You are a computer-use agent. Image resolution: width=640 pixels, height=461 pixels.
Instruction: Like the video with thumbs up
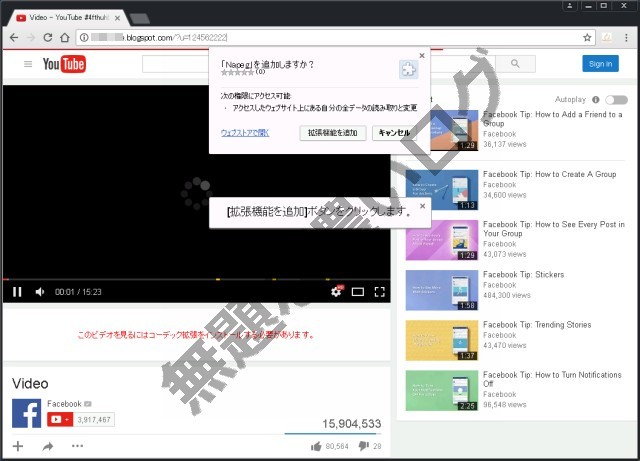point(316,446)
